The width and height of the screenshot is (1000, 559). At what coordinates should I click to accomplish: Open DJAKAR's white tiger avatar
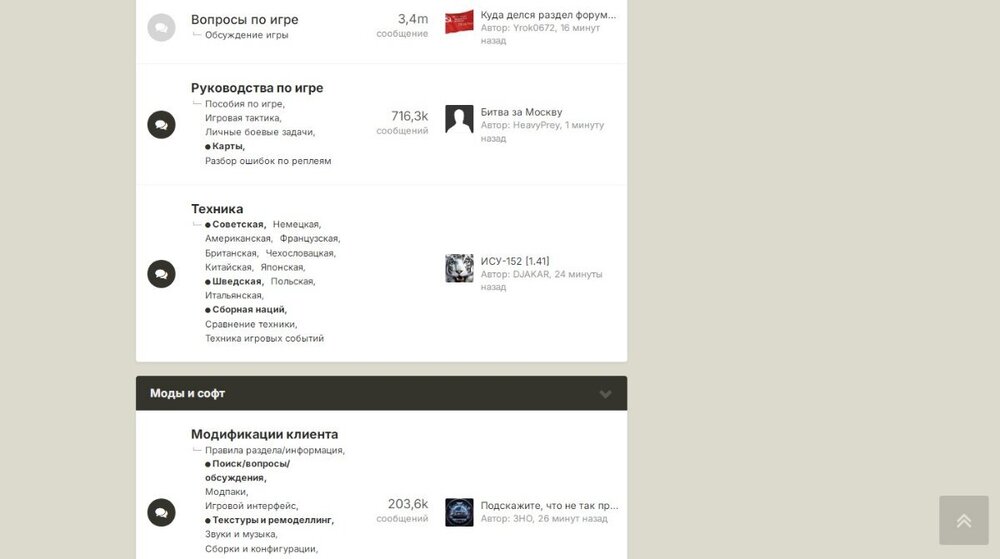pyautogui.click(x=459, y=268)
